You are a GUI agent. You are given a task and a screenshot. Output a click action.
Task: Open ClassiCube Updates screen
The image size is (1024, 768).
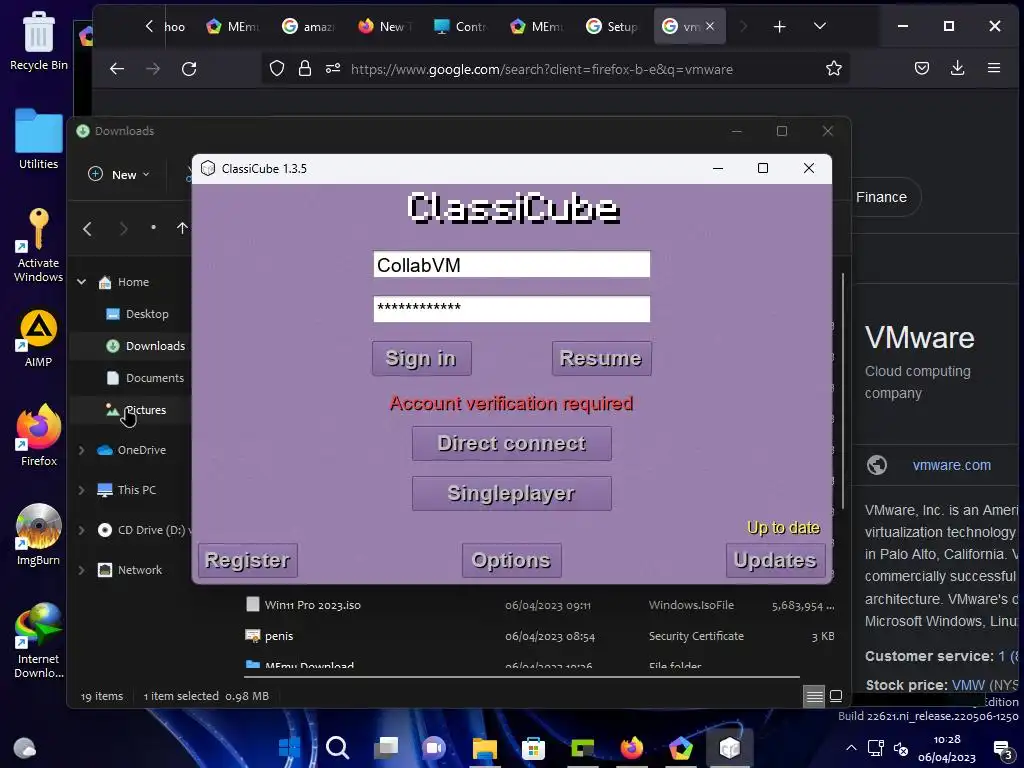775,560
